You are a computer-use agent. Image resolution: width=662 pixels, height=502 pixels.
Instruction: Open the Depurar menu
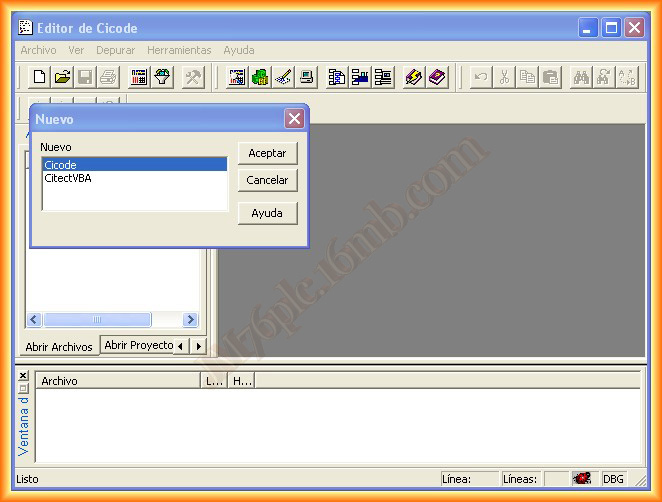115,50
